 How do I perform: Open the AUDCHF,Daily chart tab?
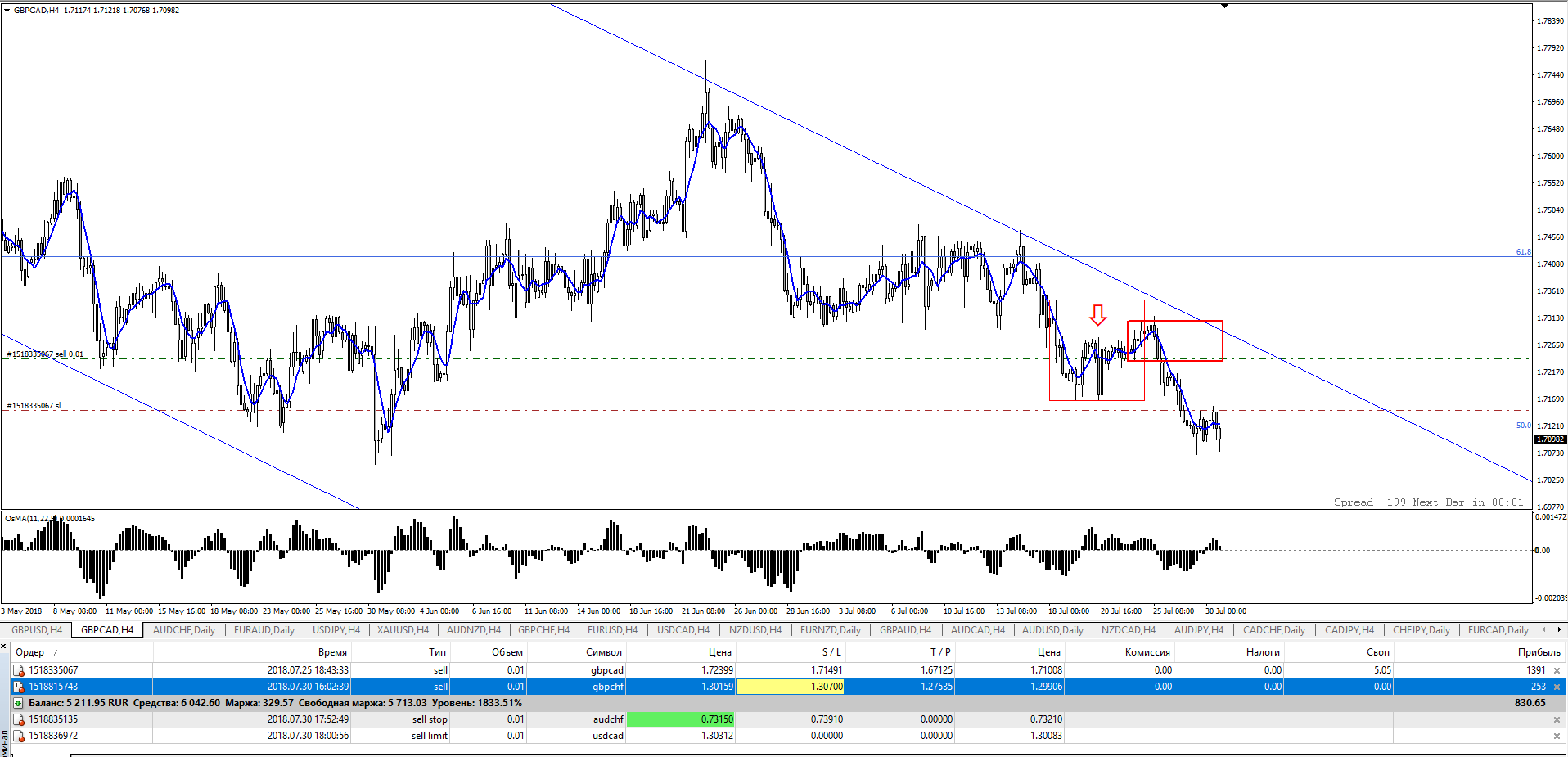[184, 630]
